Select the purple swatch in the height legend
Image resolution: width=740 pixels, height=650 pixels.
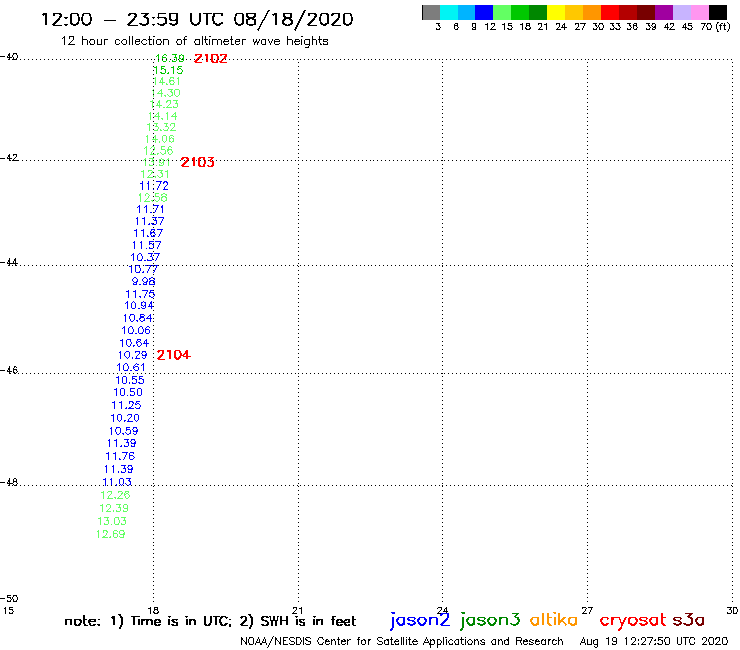(664, 12)
